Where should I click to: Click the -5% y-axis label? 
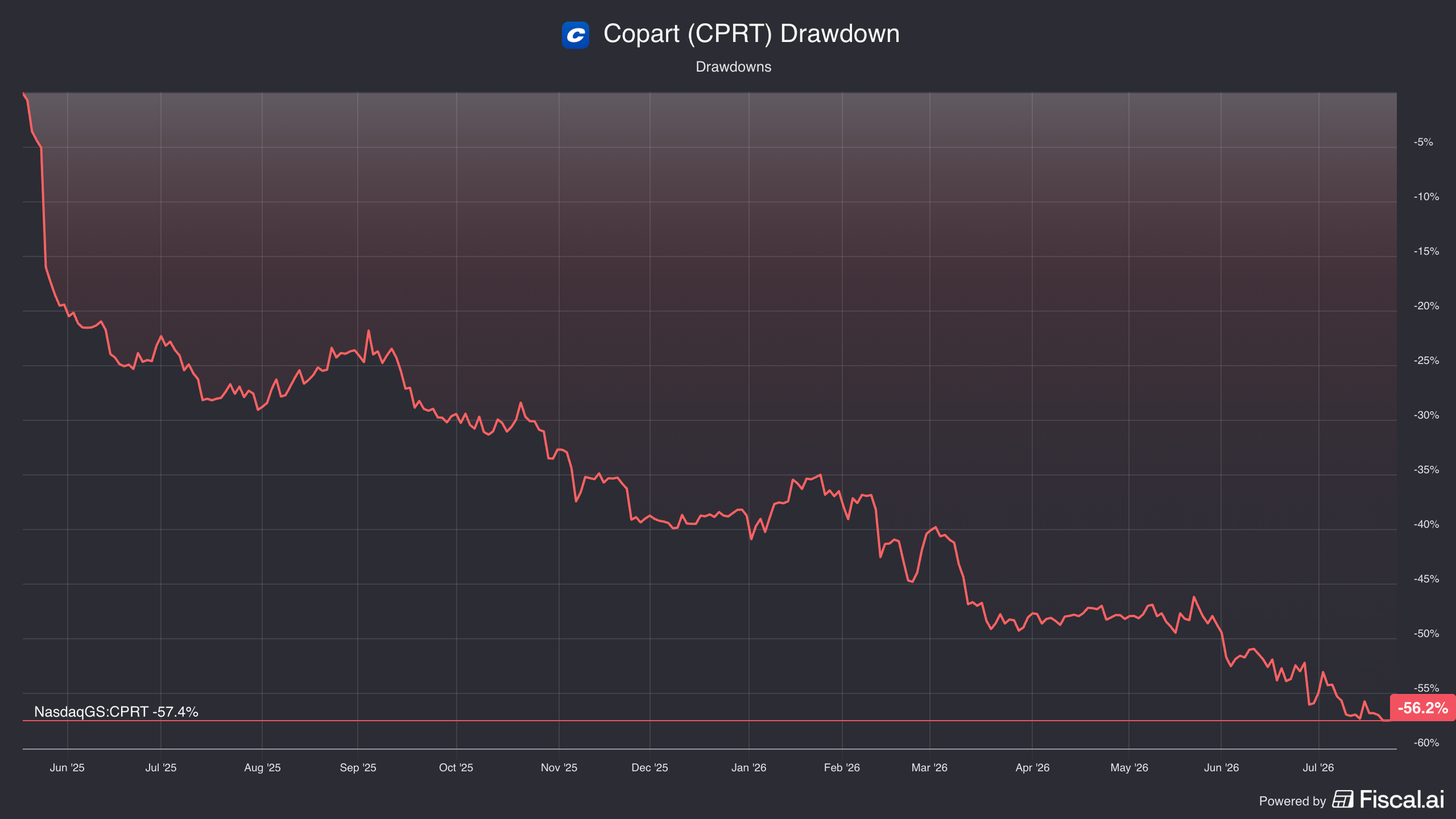[1423, 142]
